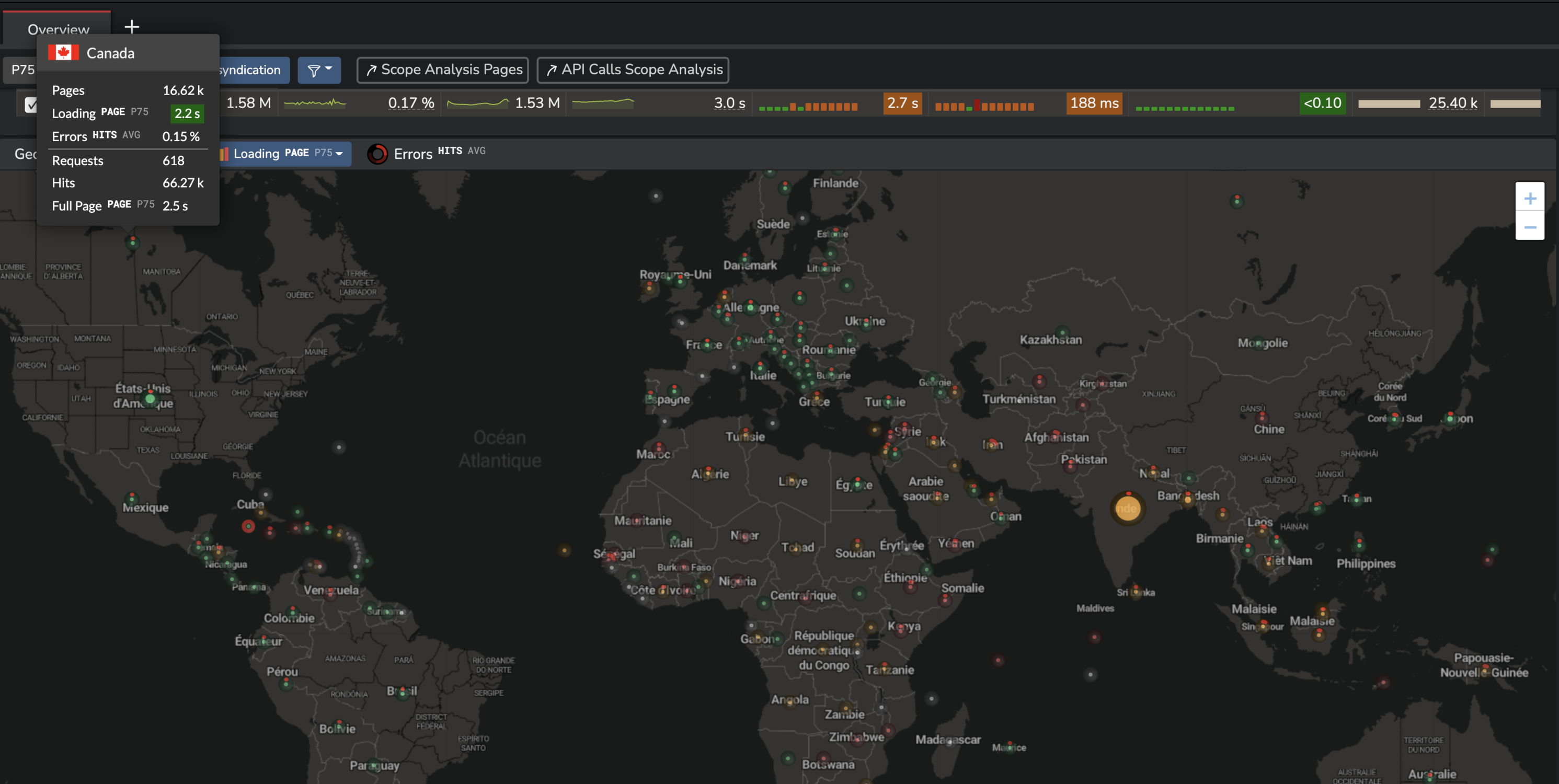Open Scope Analysis Pages panel

point(443,68)
